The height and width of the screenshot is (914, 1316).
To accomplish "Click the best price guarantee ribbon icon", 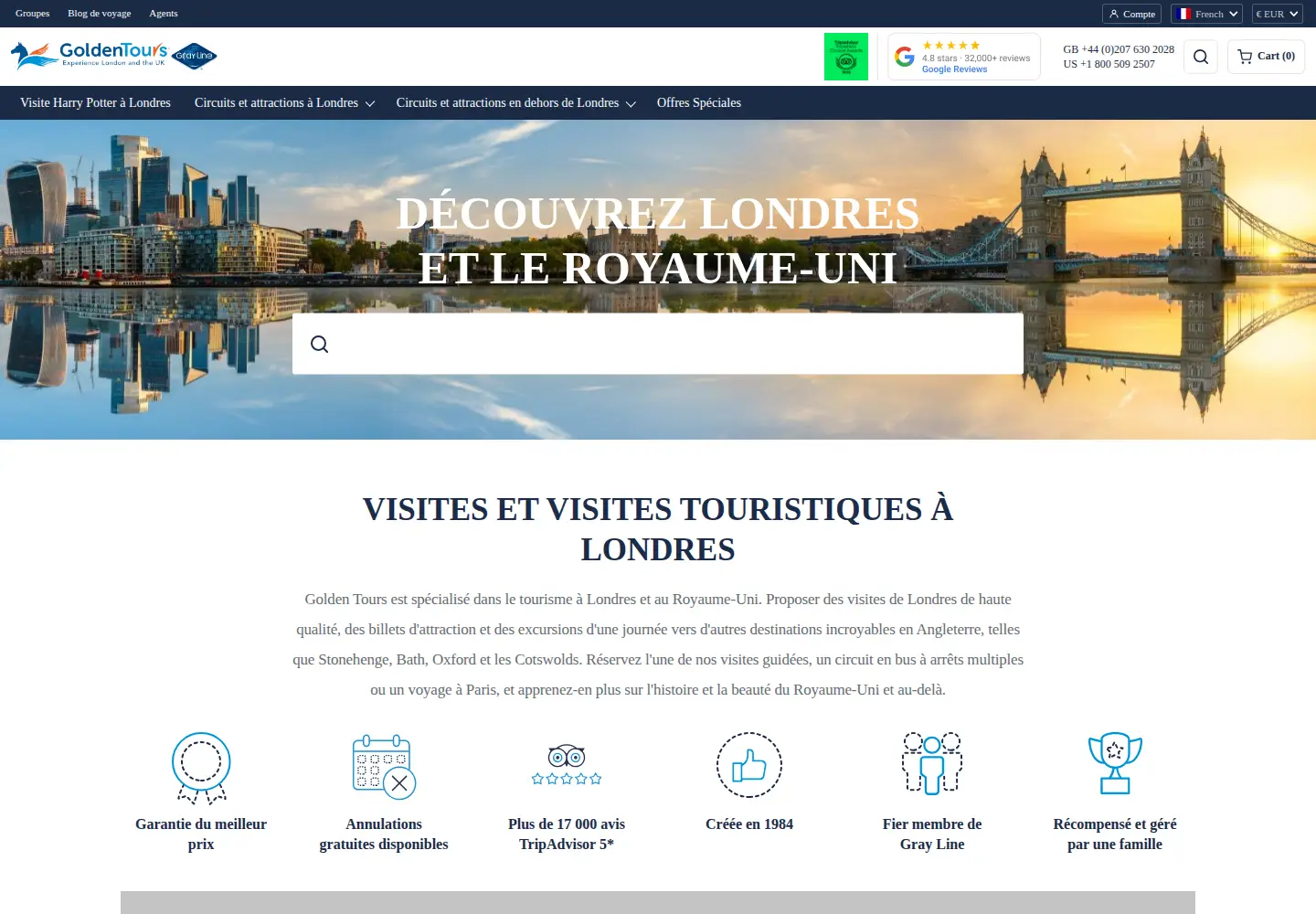I will (x=201, y=768).
